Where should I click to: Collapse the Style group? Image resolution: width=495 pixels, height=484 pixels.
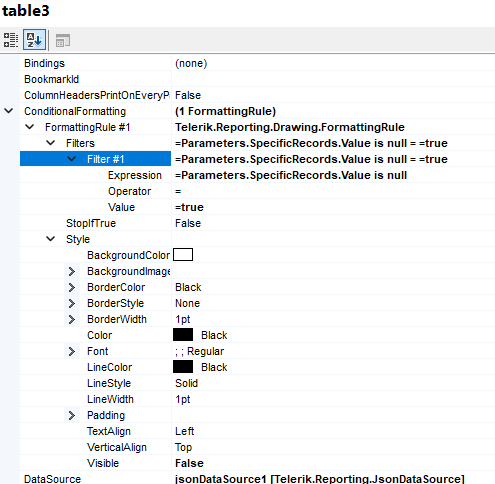point(51,239)
